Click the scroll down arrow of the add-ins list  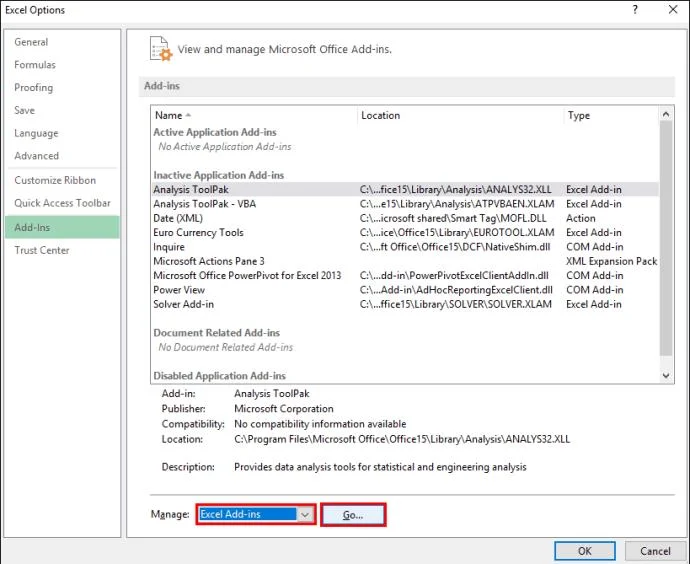(x=666, y=375)
